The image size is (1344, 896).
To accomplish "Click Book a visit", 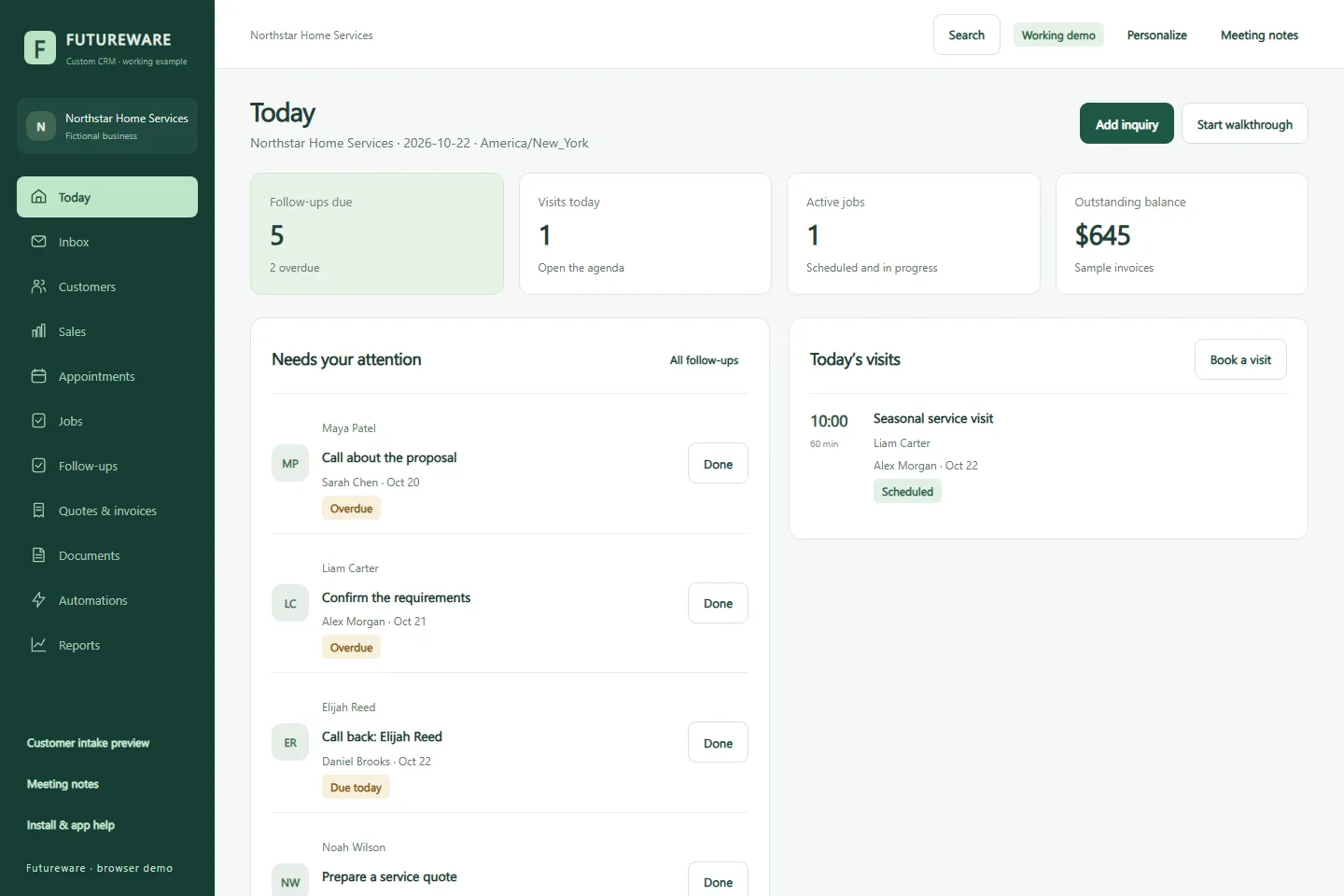I will [x=1240, y=359].
